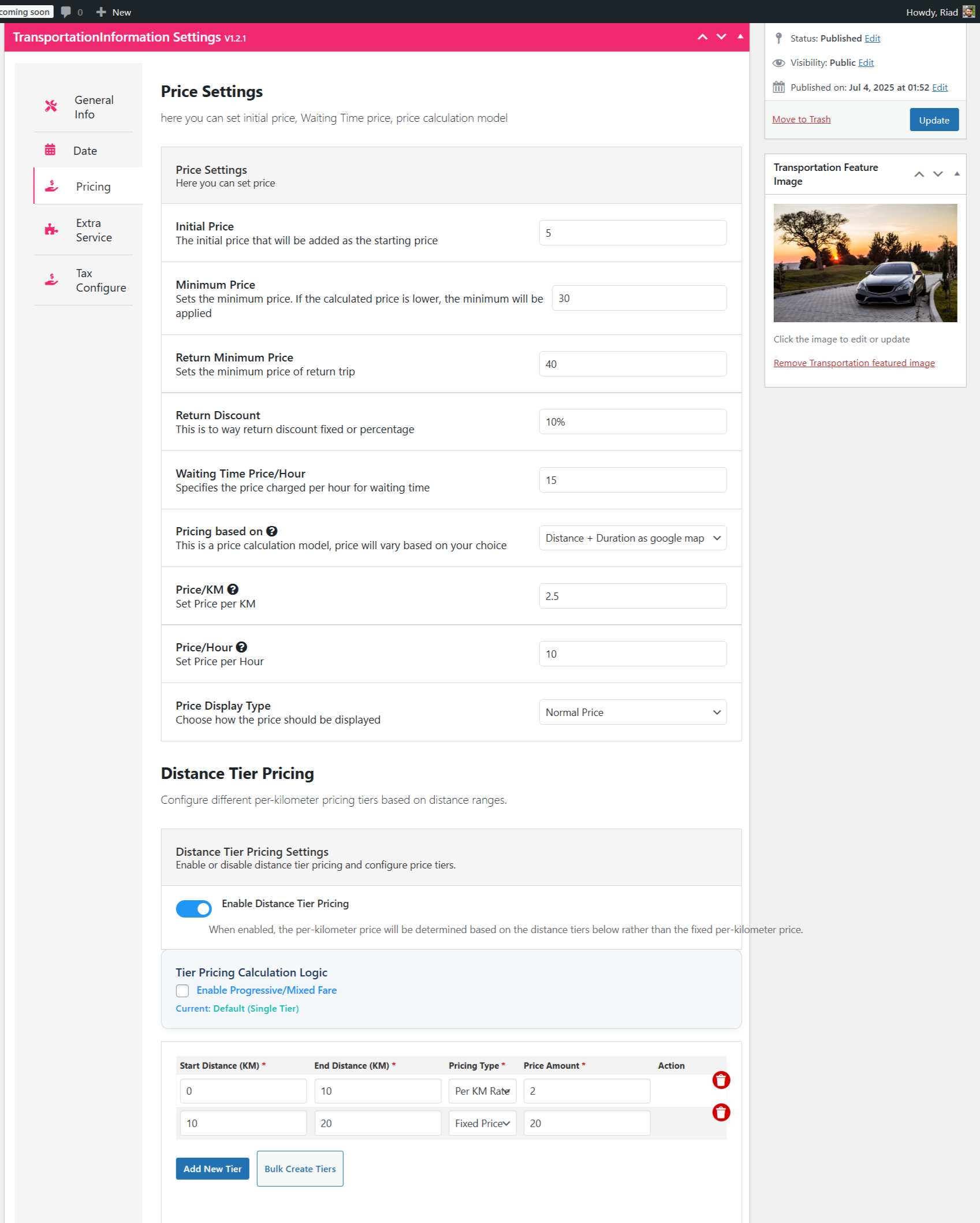The width and height of the screenshot is (980, 1223).
Task: Click the Minimum Price input field
Action: (639, 298)
